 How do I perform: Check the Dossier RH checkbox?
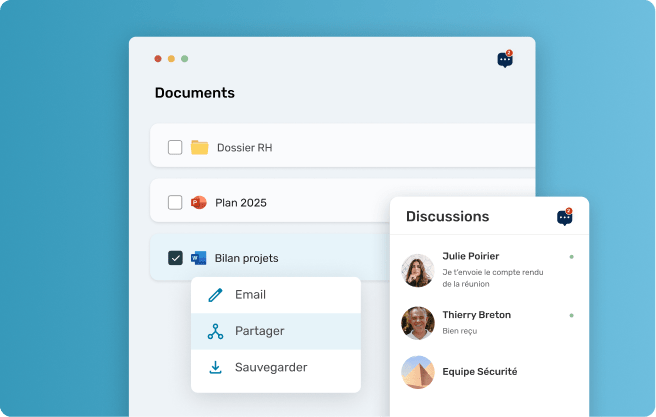[x=175, y=148]
